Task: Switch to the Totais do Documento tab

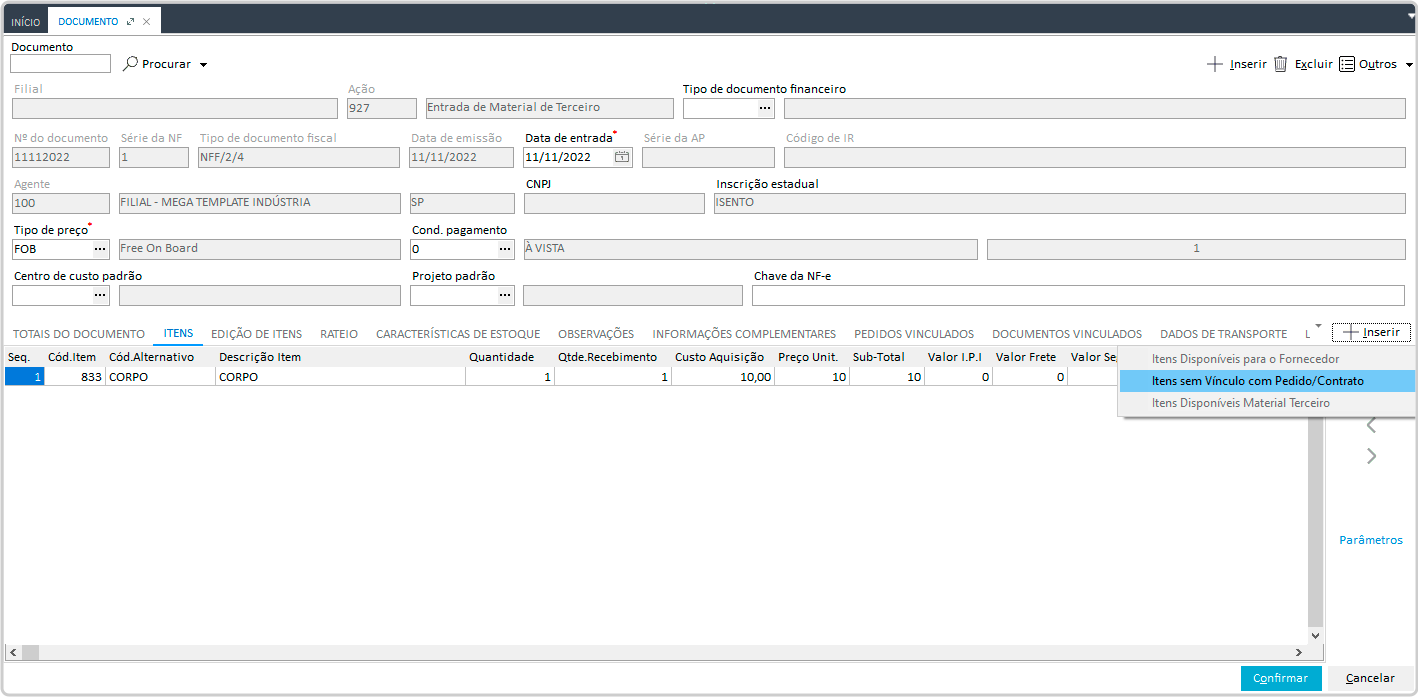Action: [x=79, y=334]
